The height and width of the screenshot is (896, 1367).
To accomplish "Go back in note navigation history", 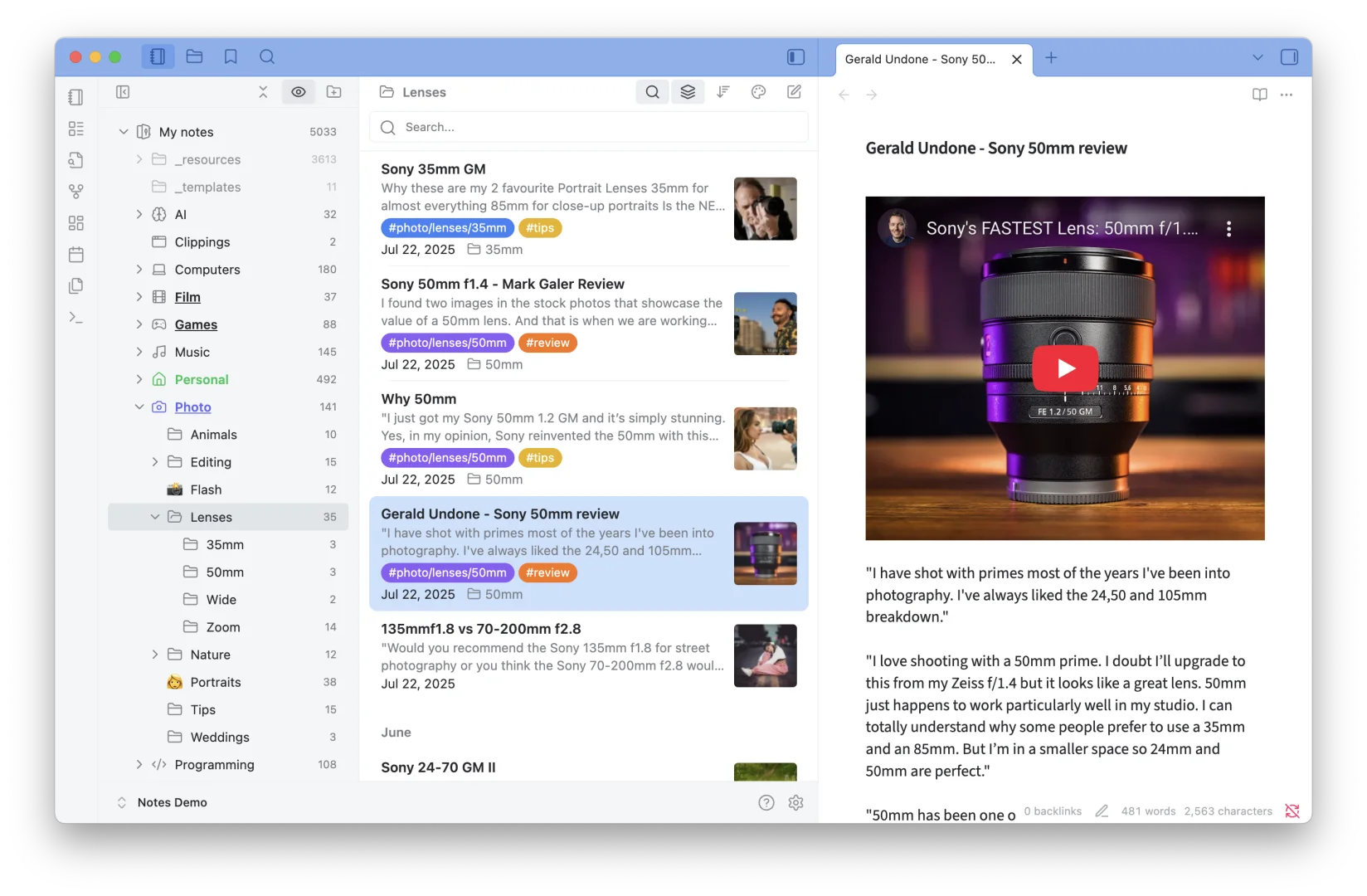I will pos(844,95).
